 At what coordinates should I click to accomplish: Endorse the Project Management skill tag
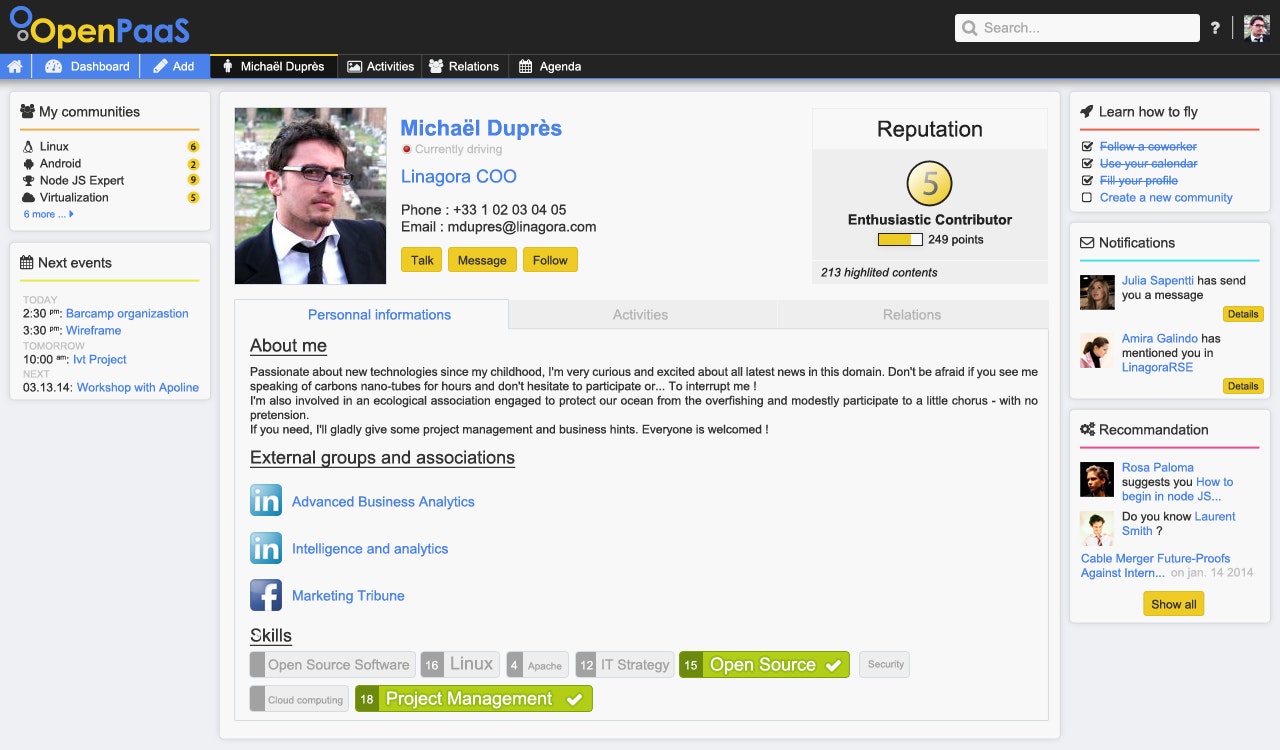pos(474,699)
